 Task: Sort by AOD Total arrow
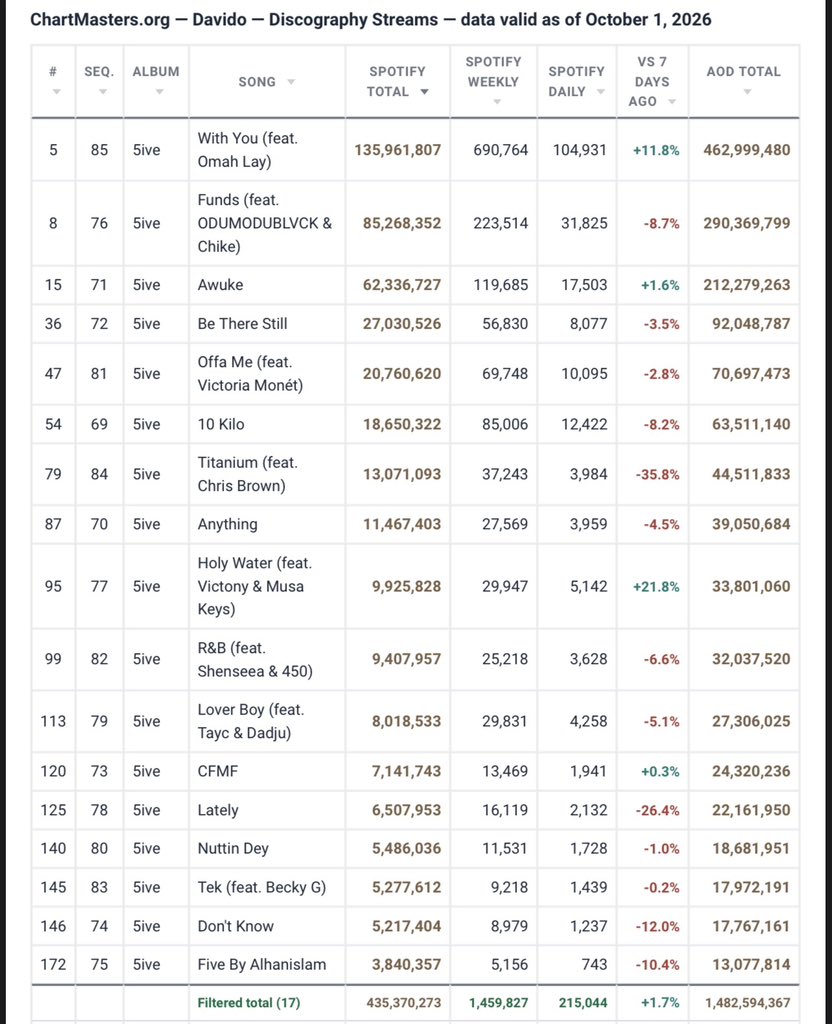pos(747,92)
